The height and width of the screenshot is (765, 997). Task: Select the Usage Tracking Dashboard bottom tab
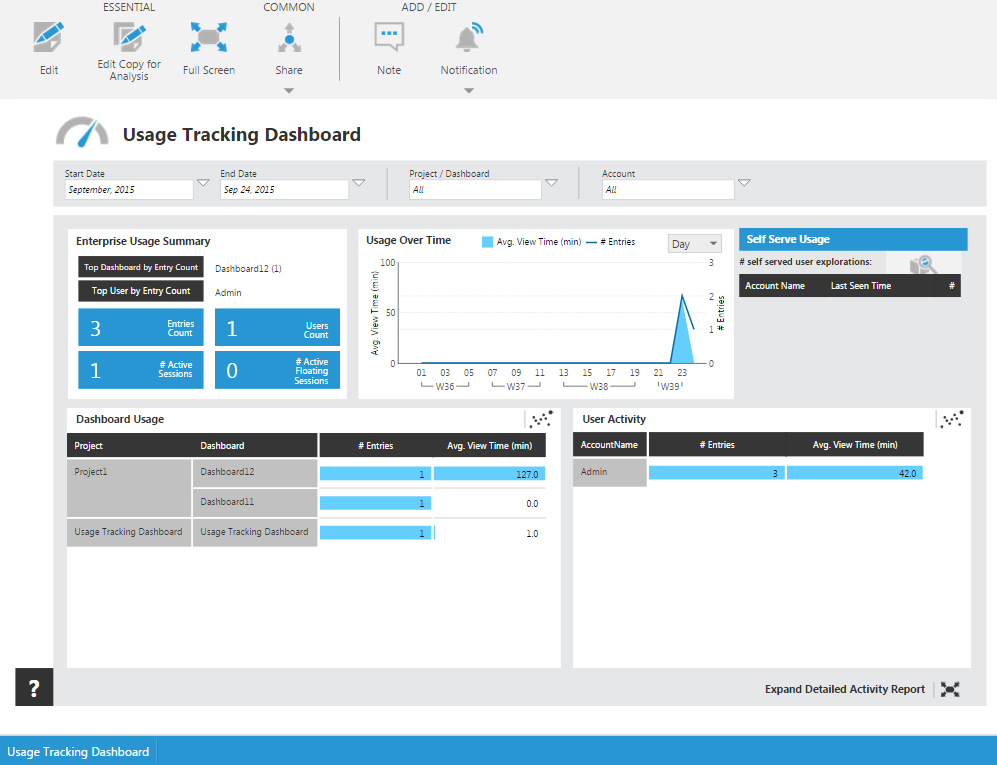point(78,752)
